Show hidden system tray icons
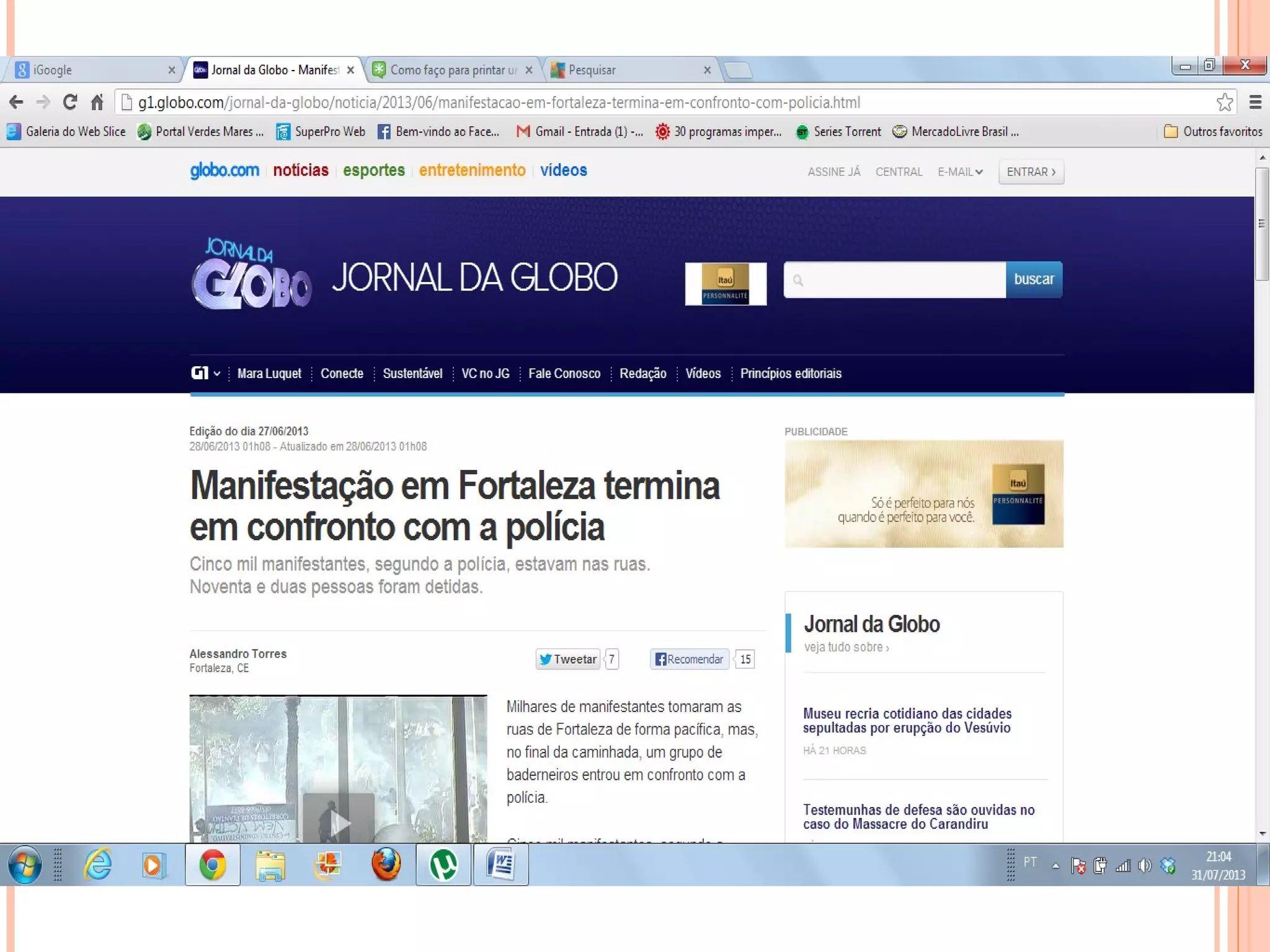 point(1055,866)
